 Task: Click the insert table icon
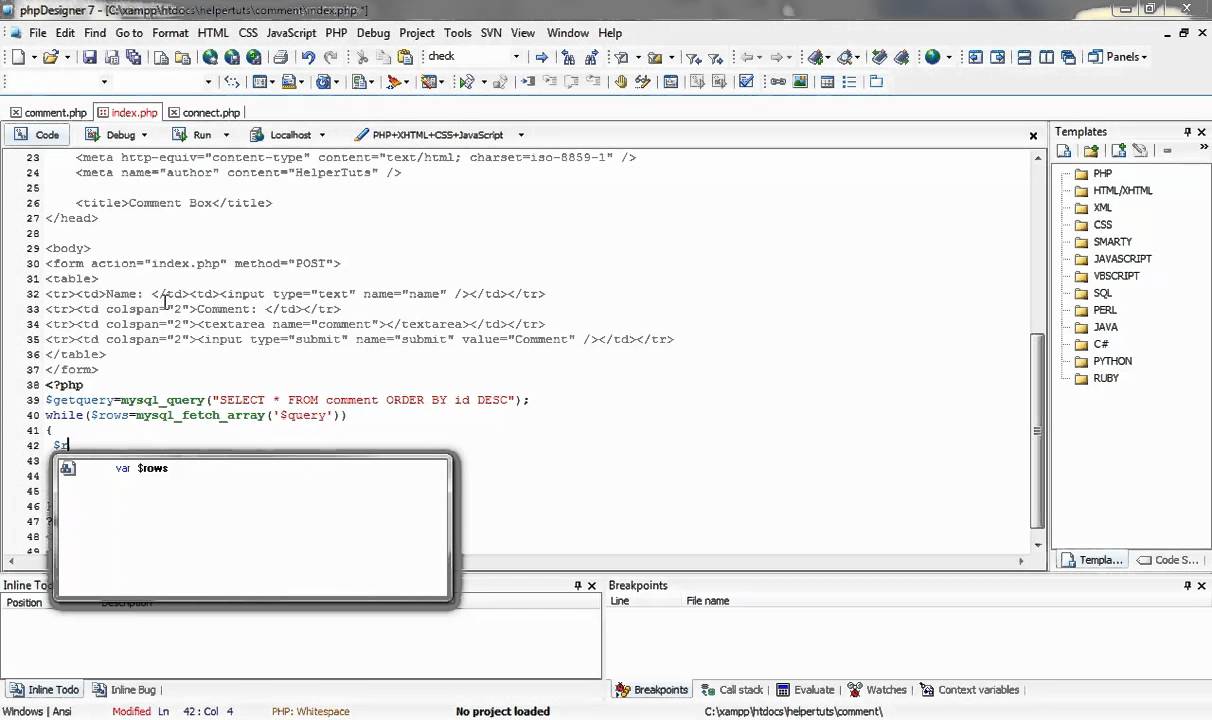[827, 82]
